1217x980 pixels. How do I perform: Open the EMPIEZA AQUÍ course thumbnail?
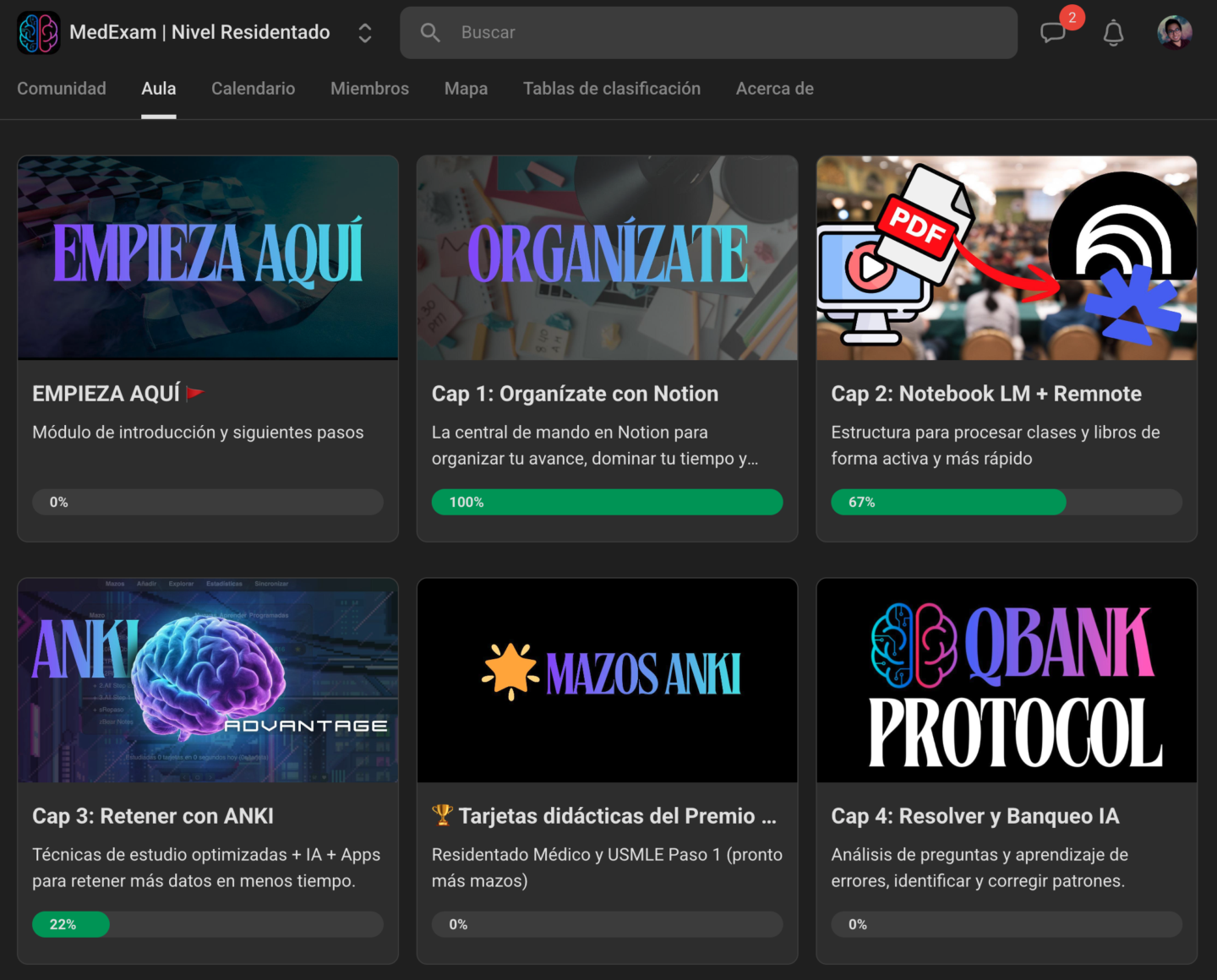point(208,258)
